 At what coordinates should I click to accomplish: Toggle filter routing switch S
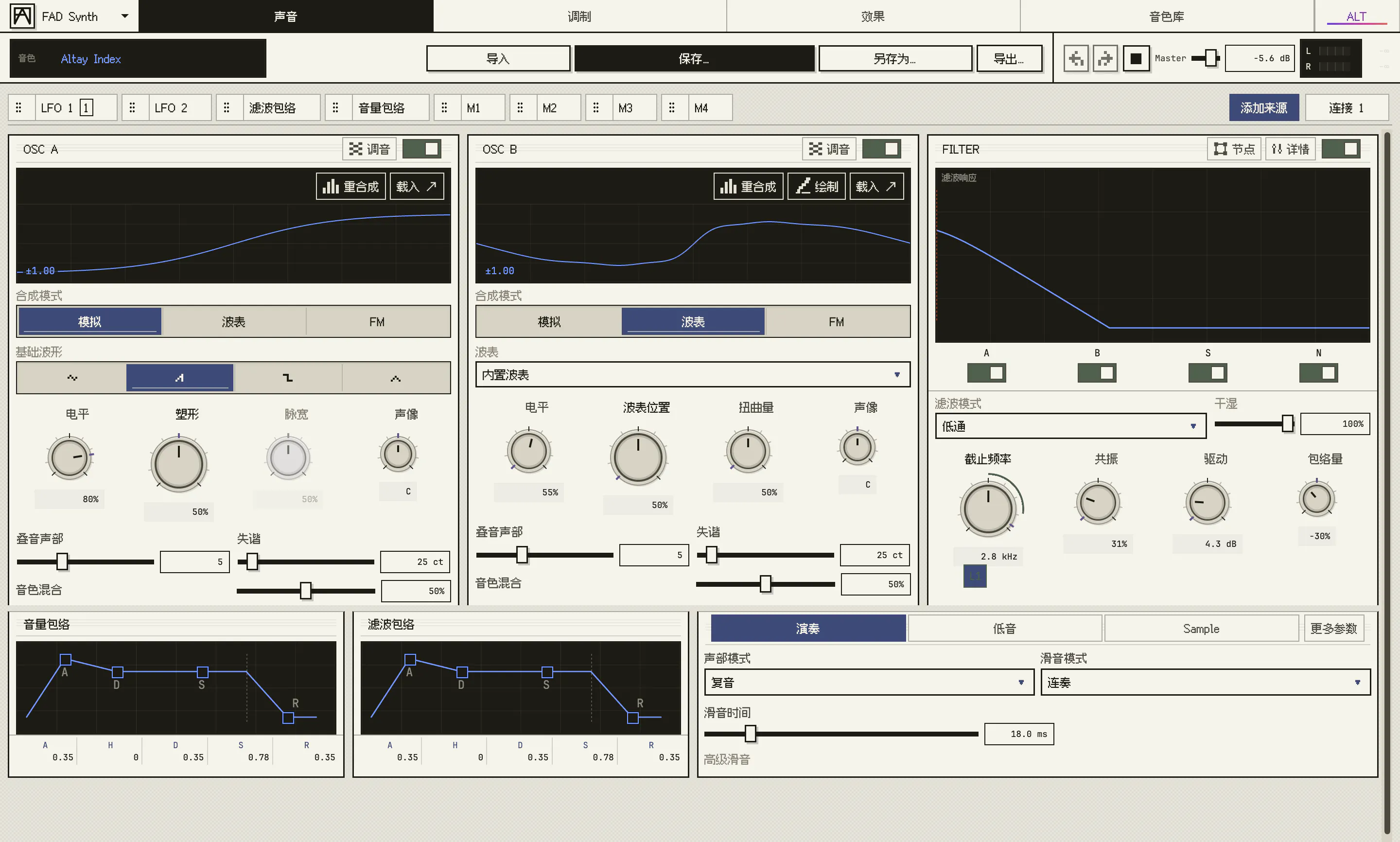pyautogui.click(x=1207, y=373)
